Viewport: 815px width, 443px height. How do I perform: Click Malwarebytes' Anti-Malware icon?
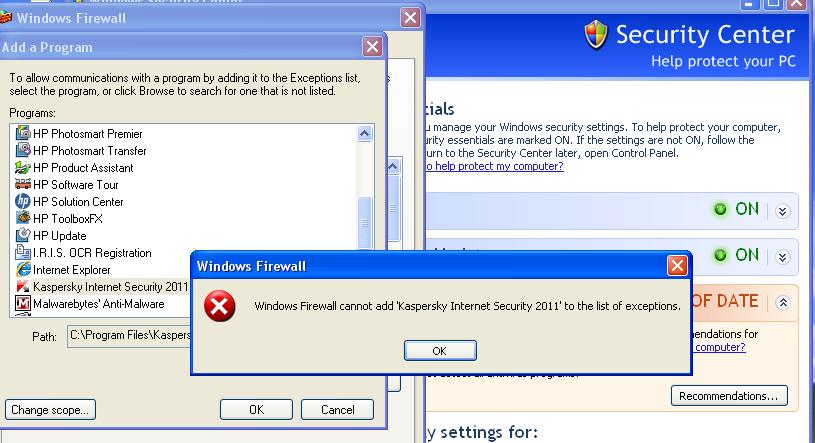22,303
